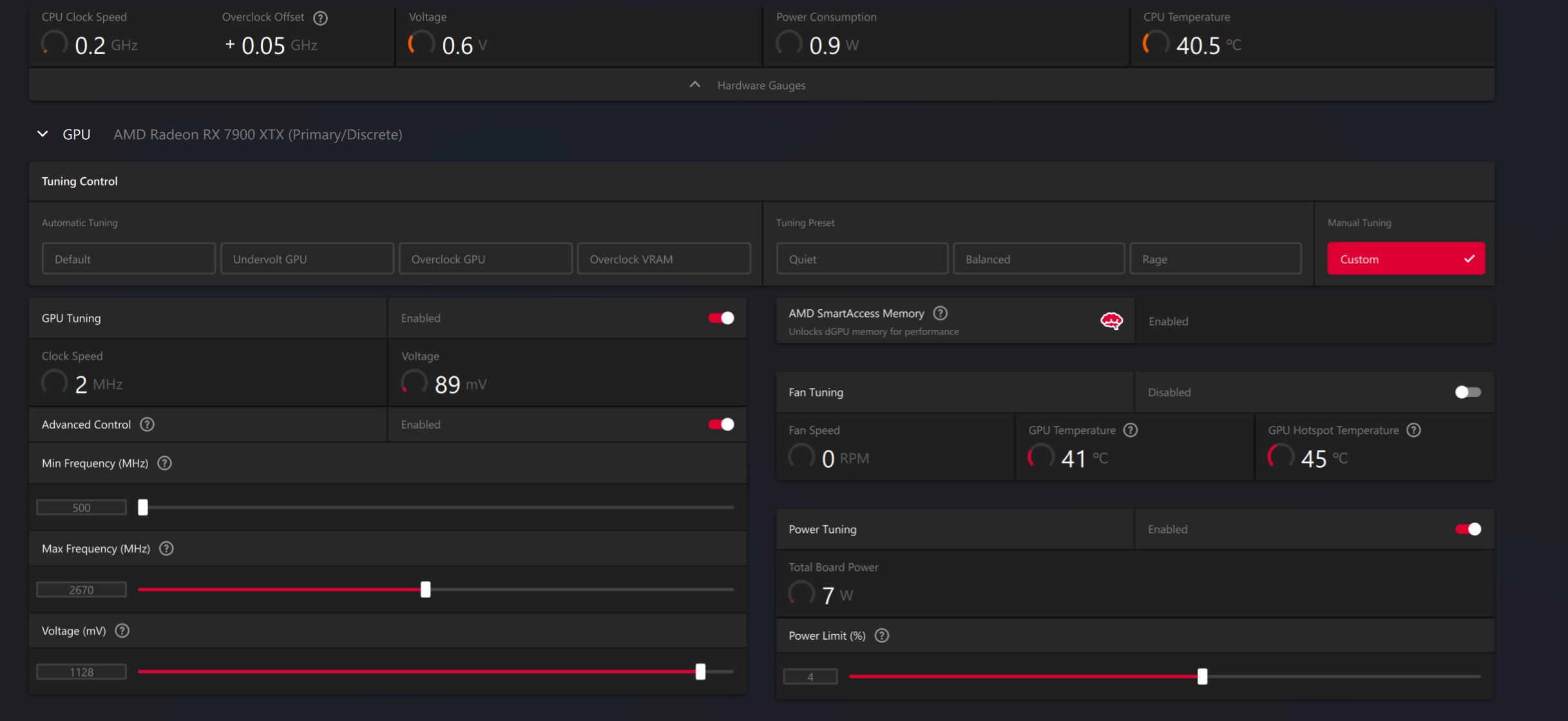This screenshot has height=721, width=1568.
Task: Click the Min Frequency slider handle
Action: click(x=143, y=508)
